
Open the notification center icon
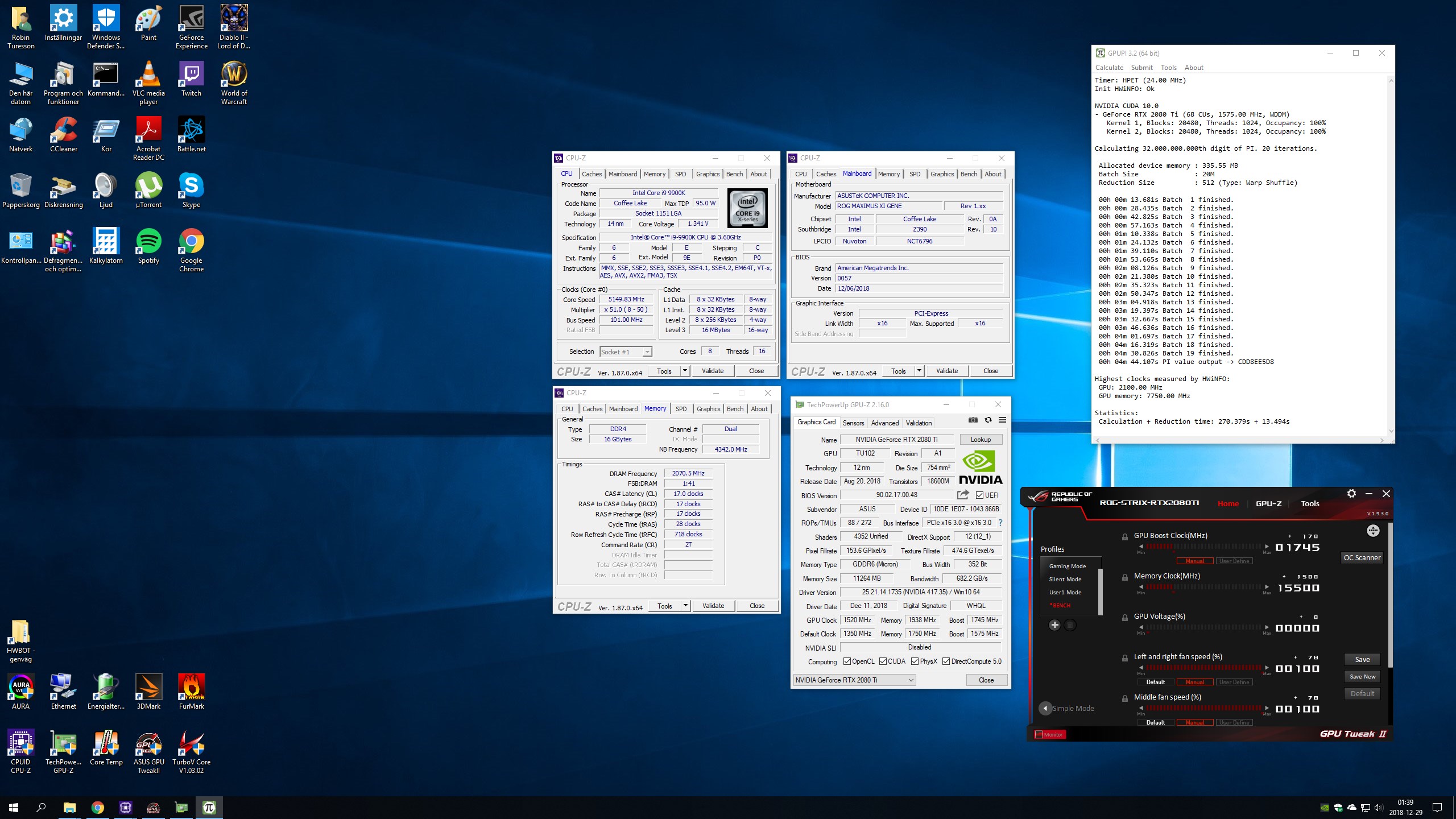point(1437,808)
